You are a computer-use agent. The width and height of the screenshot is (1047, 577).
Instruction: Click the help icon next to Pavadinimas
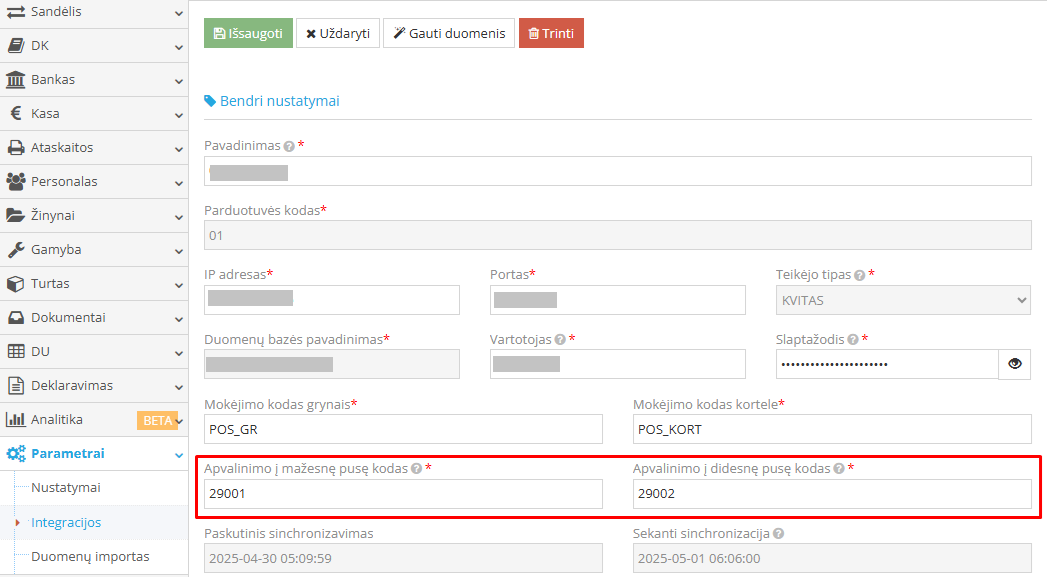289,146
